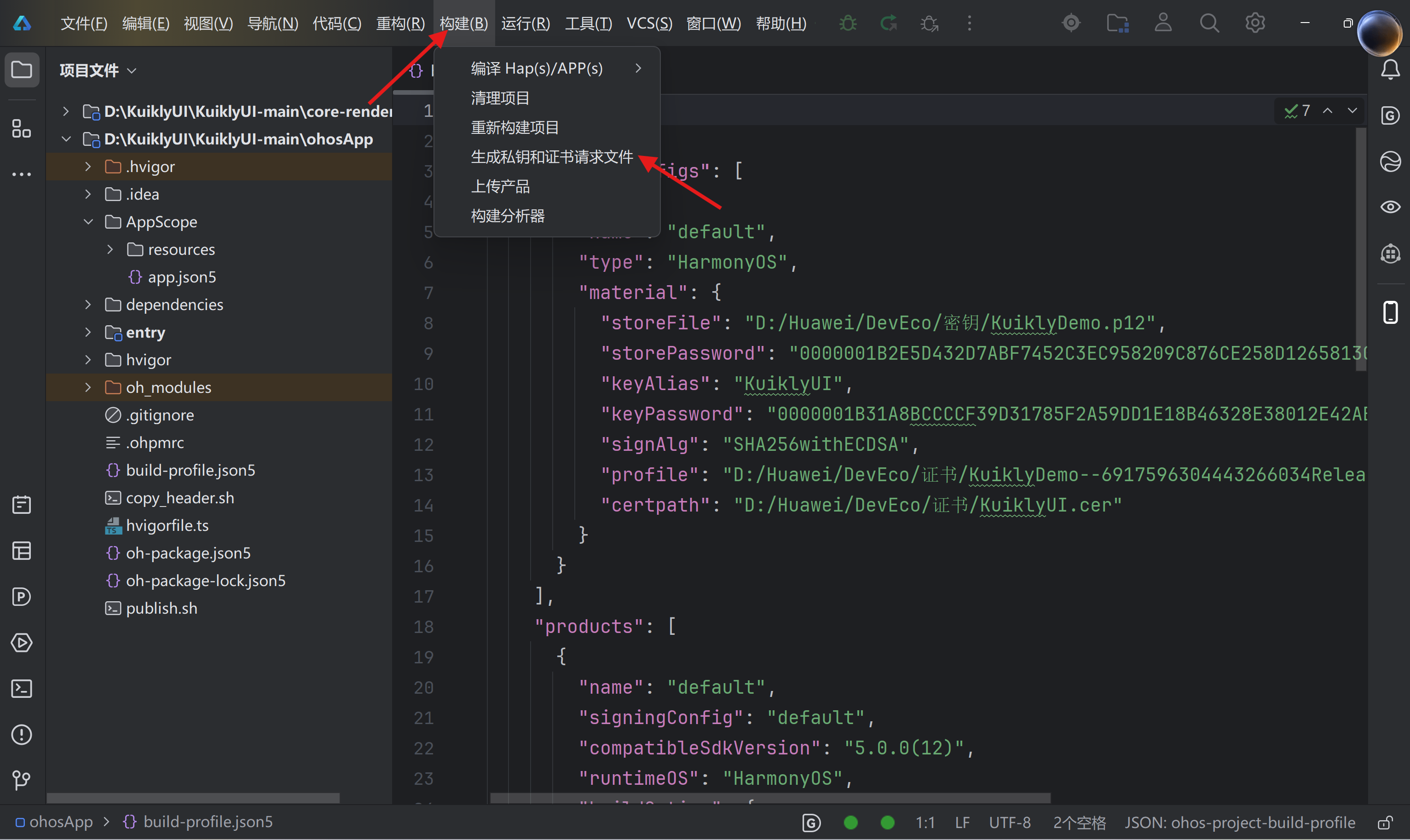1410x840 pixels.
Task: Click the green debug bug icon
Action: point(848,23)
